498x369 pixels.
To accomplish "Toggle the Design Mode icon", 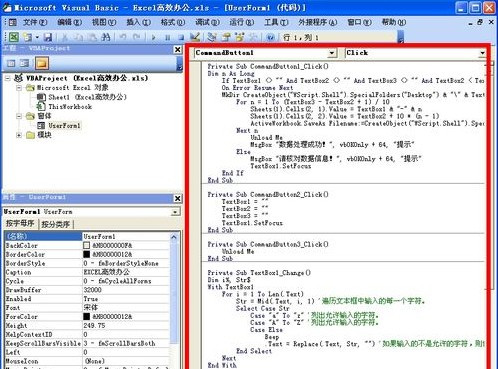I will coord(195,37).
